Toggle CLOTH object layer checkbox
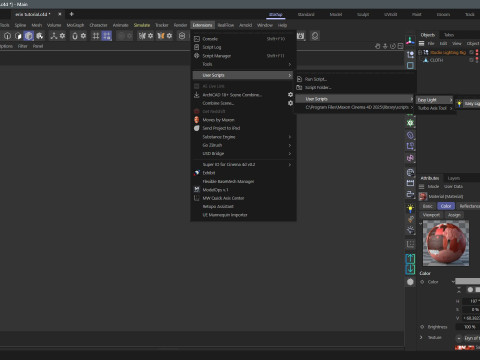The image size is (480, 360). pos(471,60)
